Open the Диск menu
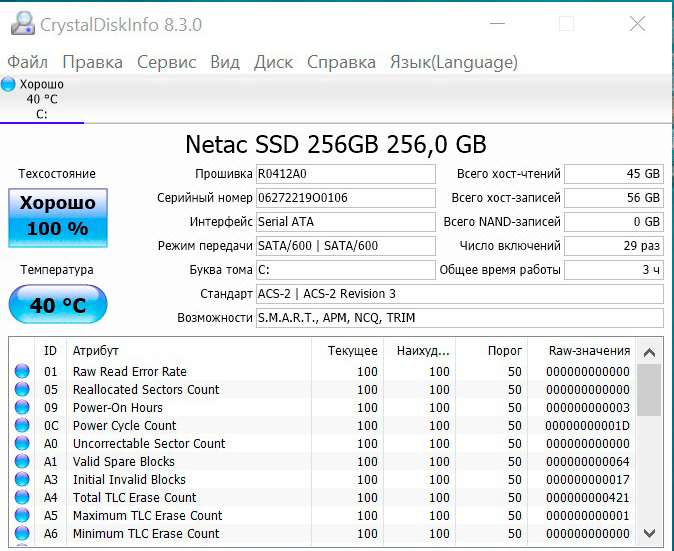The height and width of the screenshot is (551, 674). [x=273, y=62]
